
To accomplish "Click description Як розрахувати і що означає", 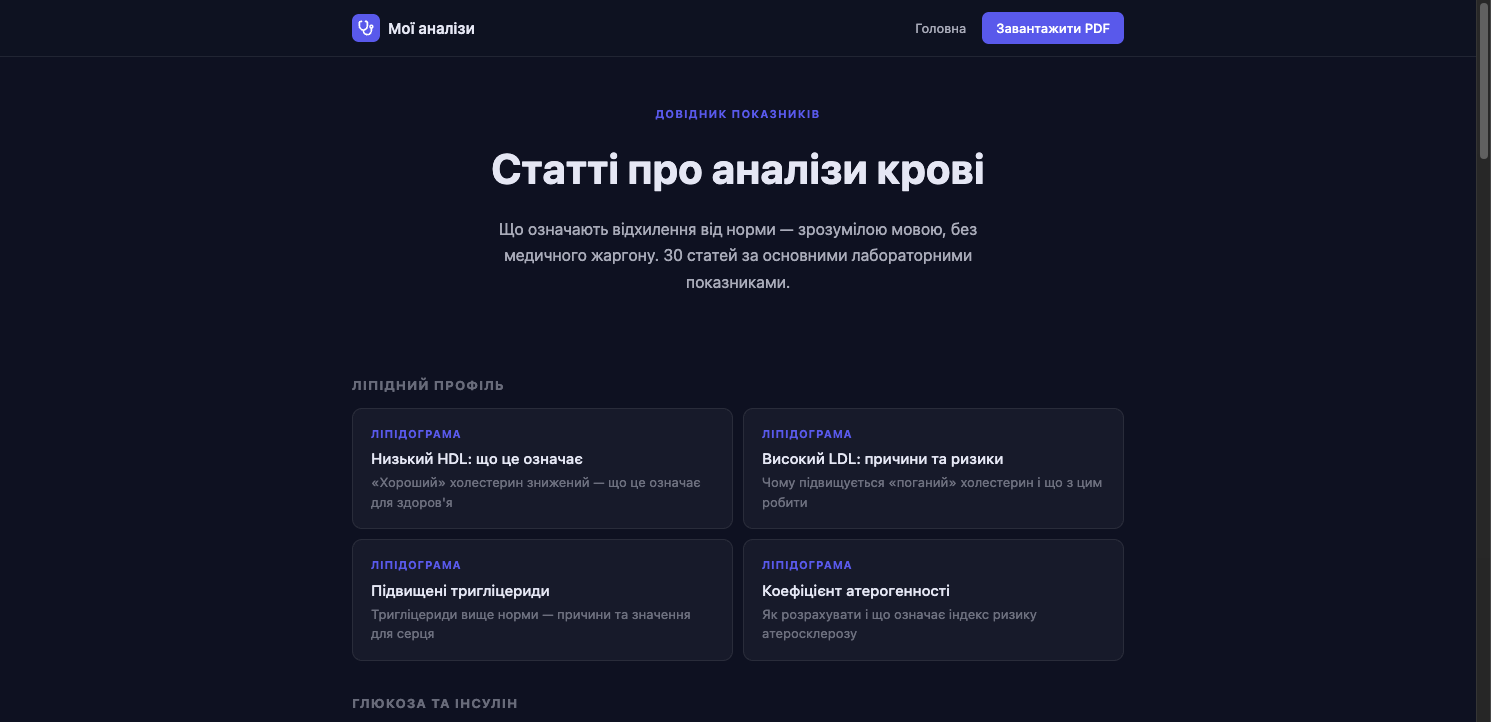I will (900, 624).
